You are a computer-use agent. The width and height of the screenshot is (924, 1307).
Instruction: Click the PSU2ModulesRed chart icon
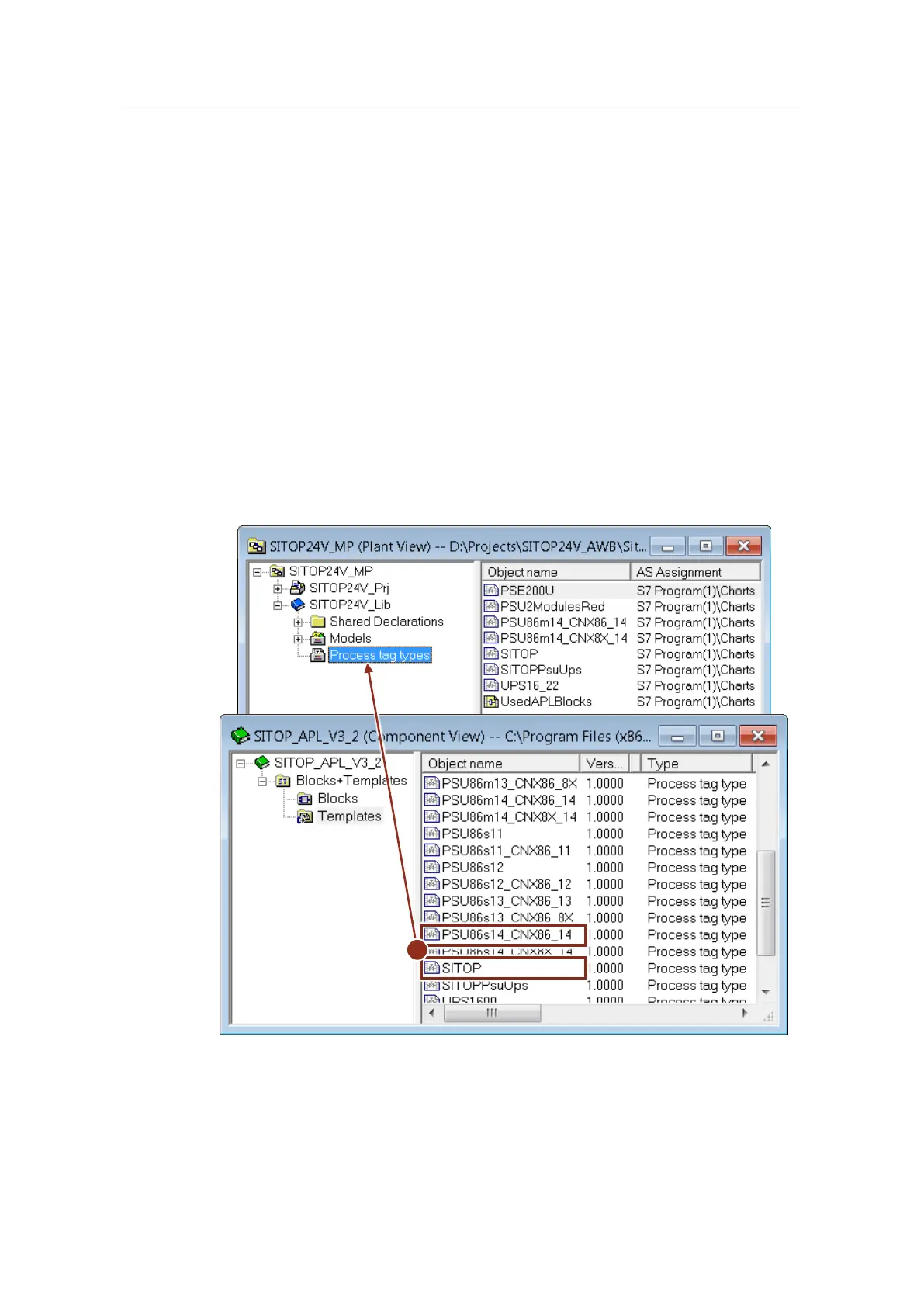(x=491, y=607)
